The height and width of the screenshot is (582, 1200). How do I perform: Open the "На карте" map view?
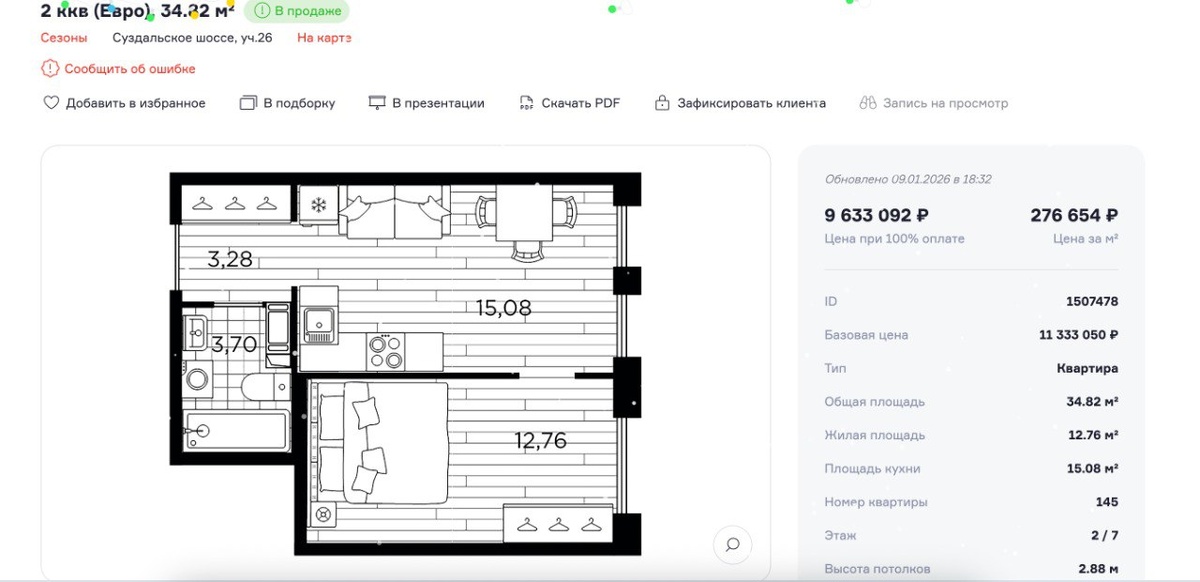pos(322,37)
